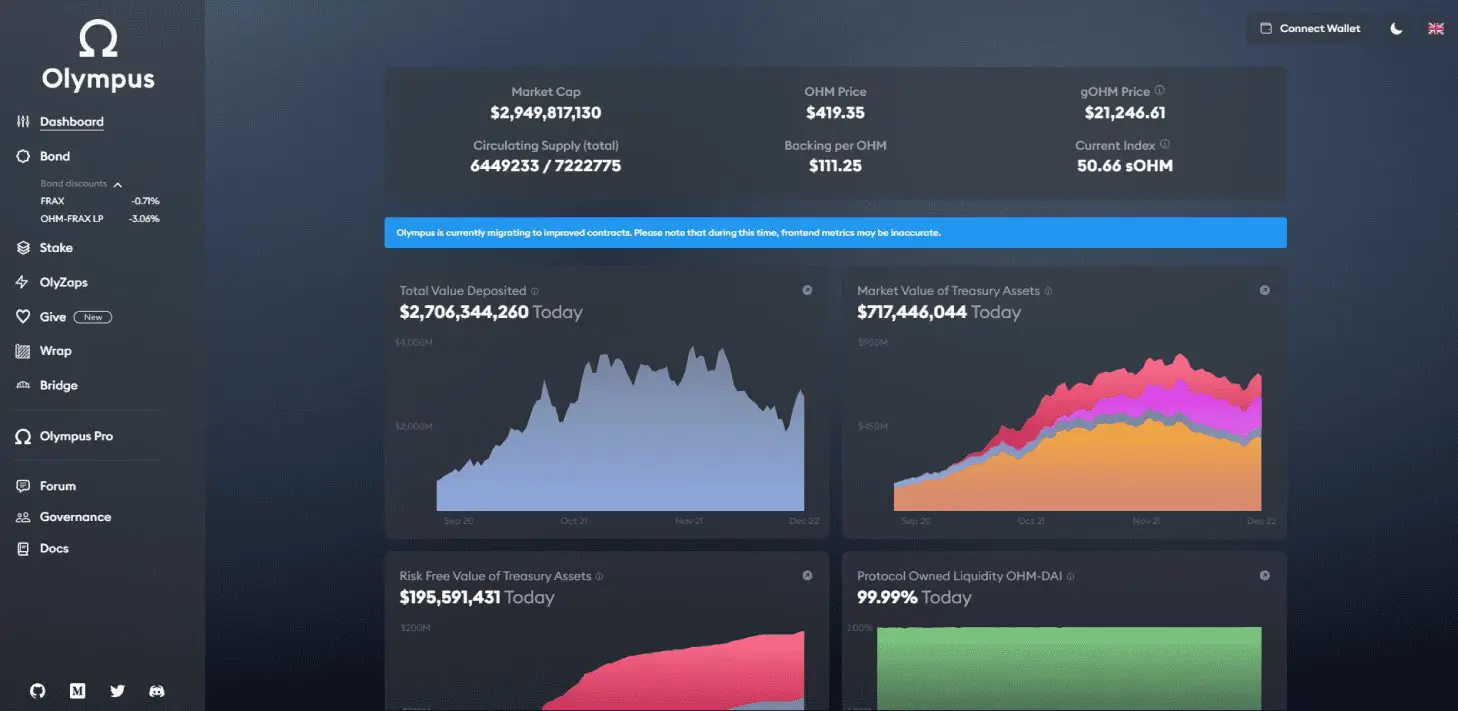Open the Bridge page
Screen dimensions: 1458x711
point(59,385)
